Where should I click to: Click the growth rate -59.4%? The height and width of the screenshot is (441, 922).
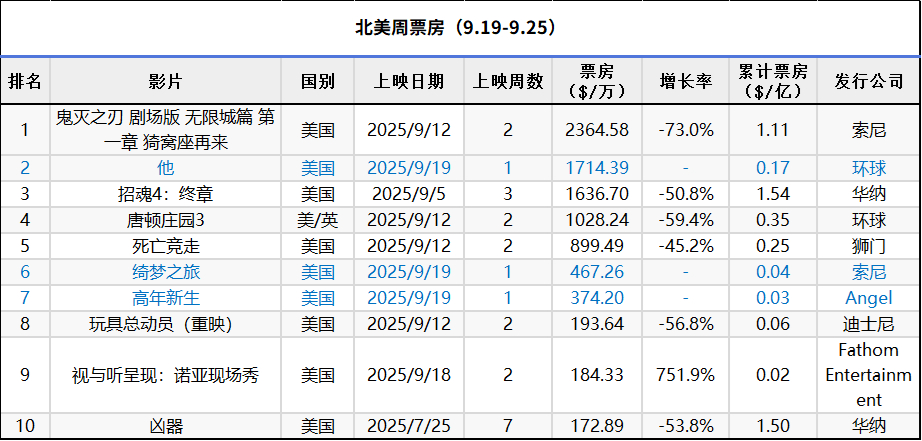coord(686,220)
